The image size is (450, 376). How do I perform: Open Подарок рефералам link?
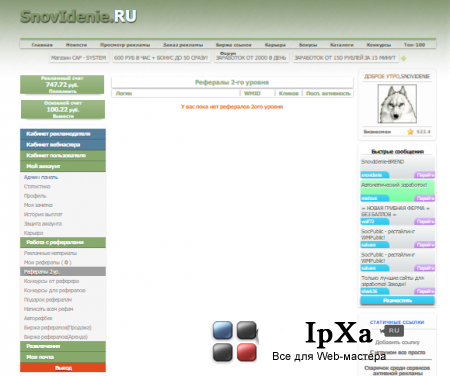coord(48,300)
